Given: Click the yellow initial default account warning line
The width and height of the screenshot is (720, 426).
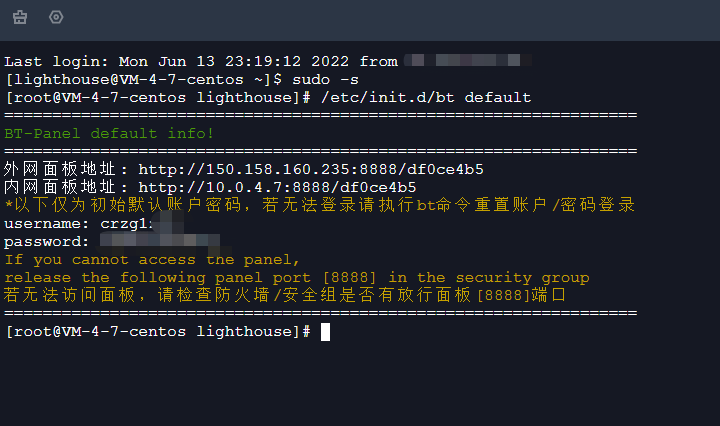Looking at the screenshot, I should (320, 205).
